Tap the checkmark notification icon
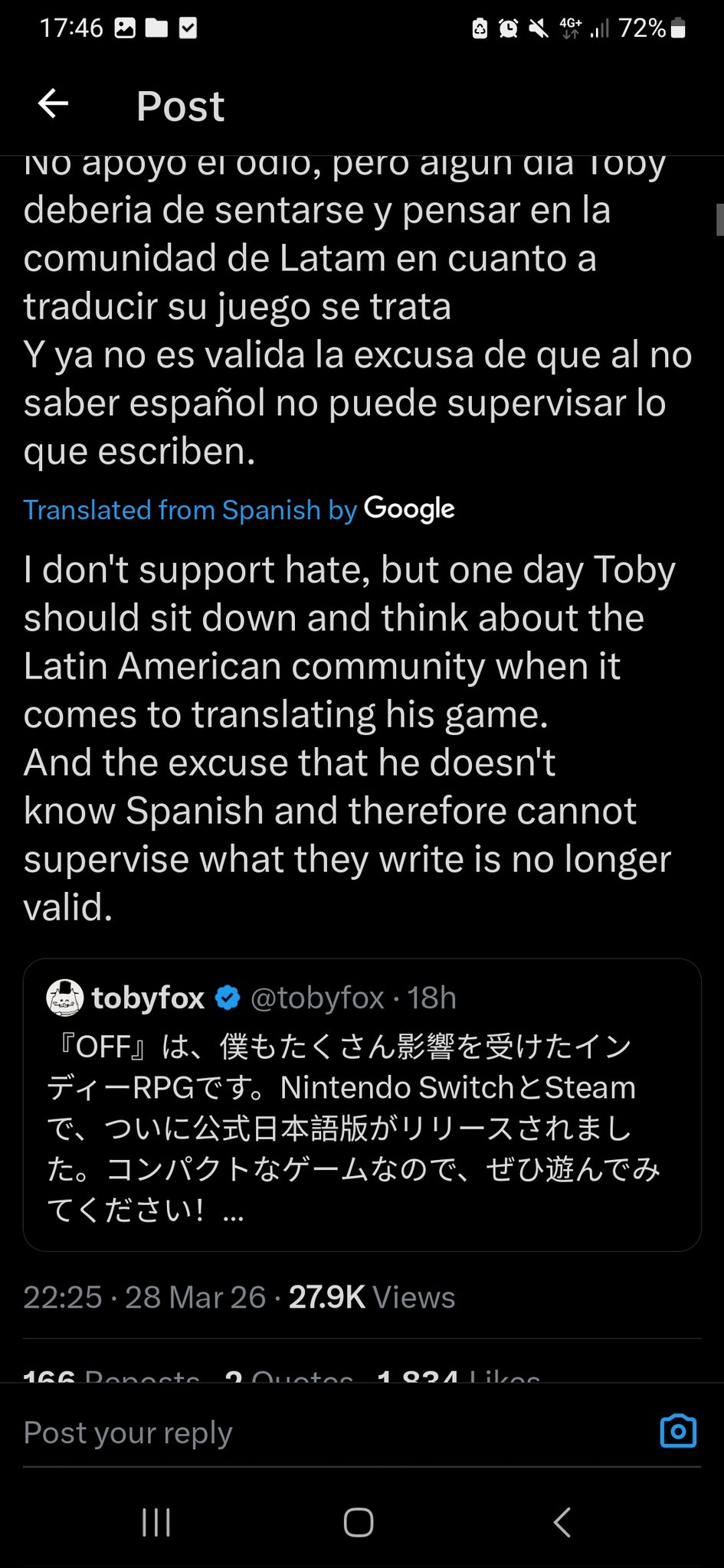 pos(188,29)
